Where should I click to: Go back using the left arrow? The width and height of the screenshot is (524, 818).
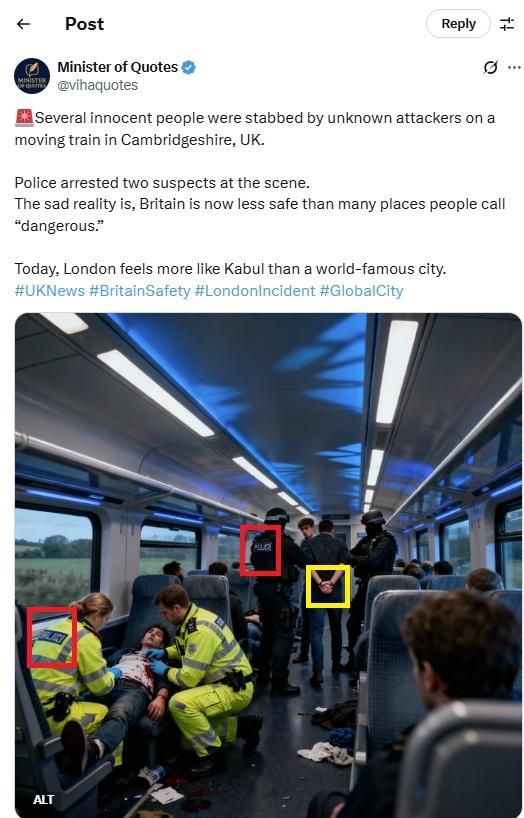pos(23,24)
